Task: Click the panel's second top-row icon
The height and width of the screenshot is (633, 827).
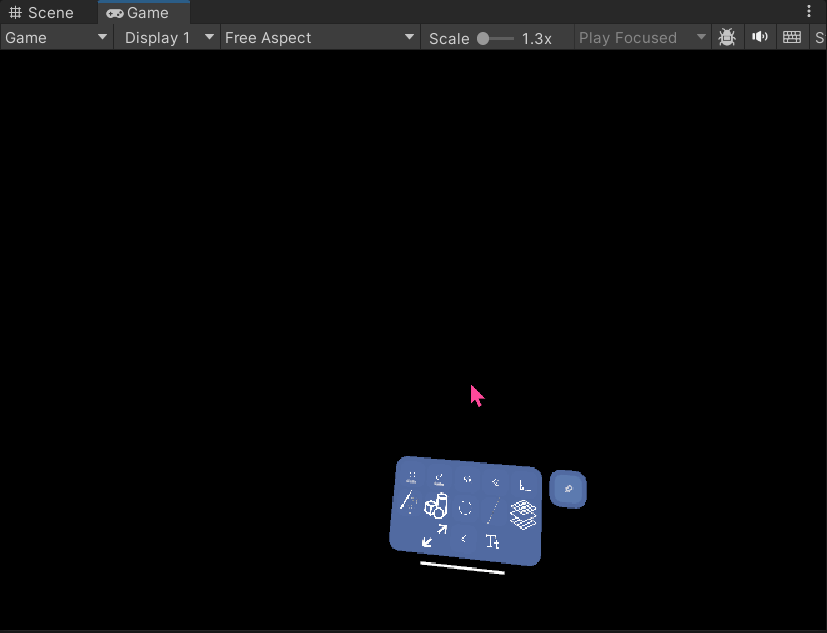Action: tap(439, 479)
